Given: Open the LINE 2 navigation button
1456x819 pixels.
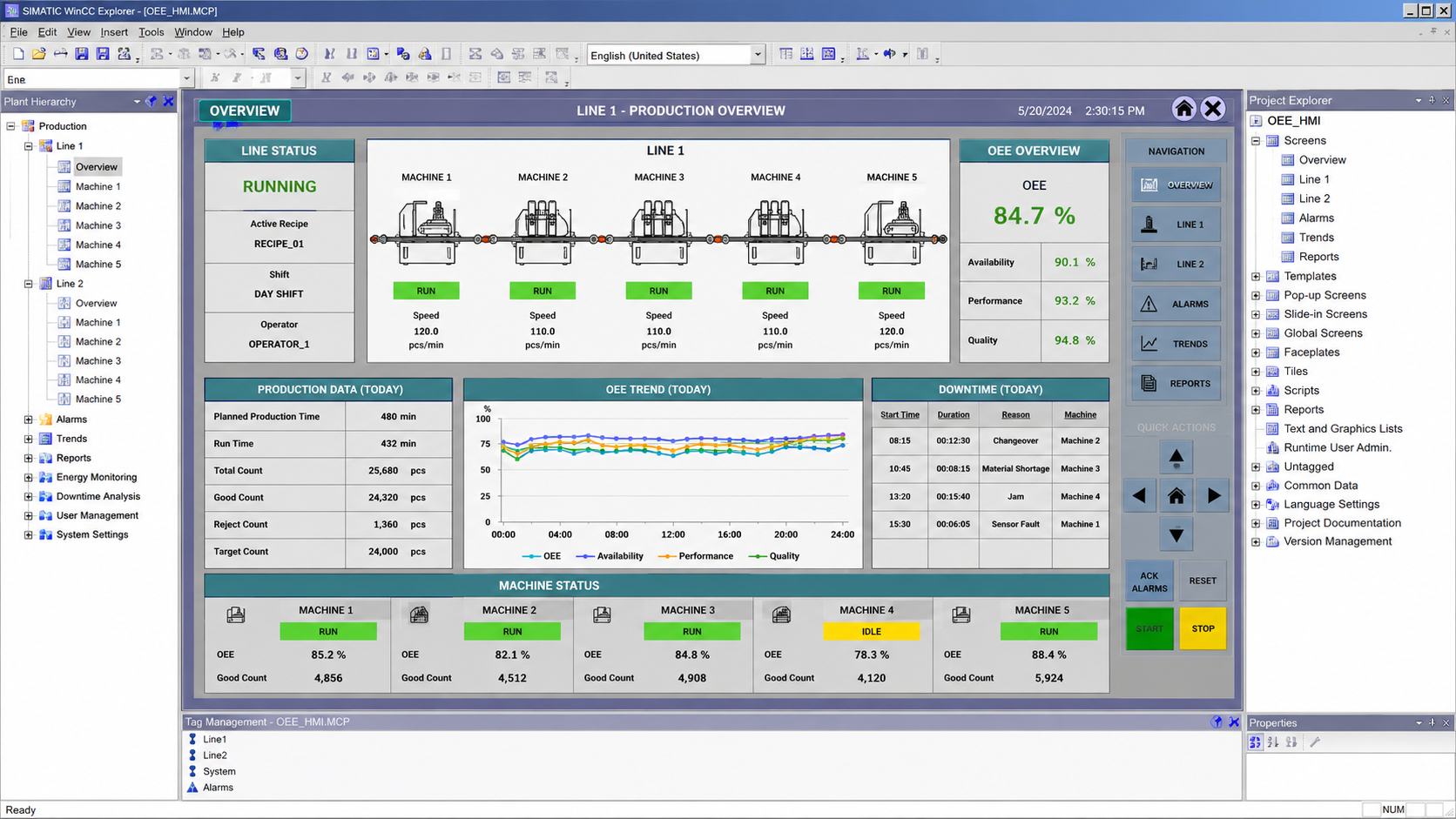Looking at the screenshot, I should [x=1176, y=264].
